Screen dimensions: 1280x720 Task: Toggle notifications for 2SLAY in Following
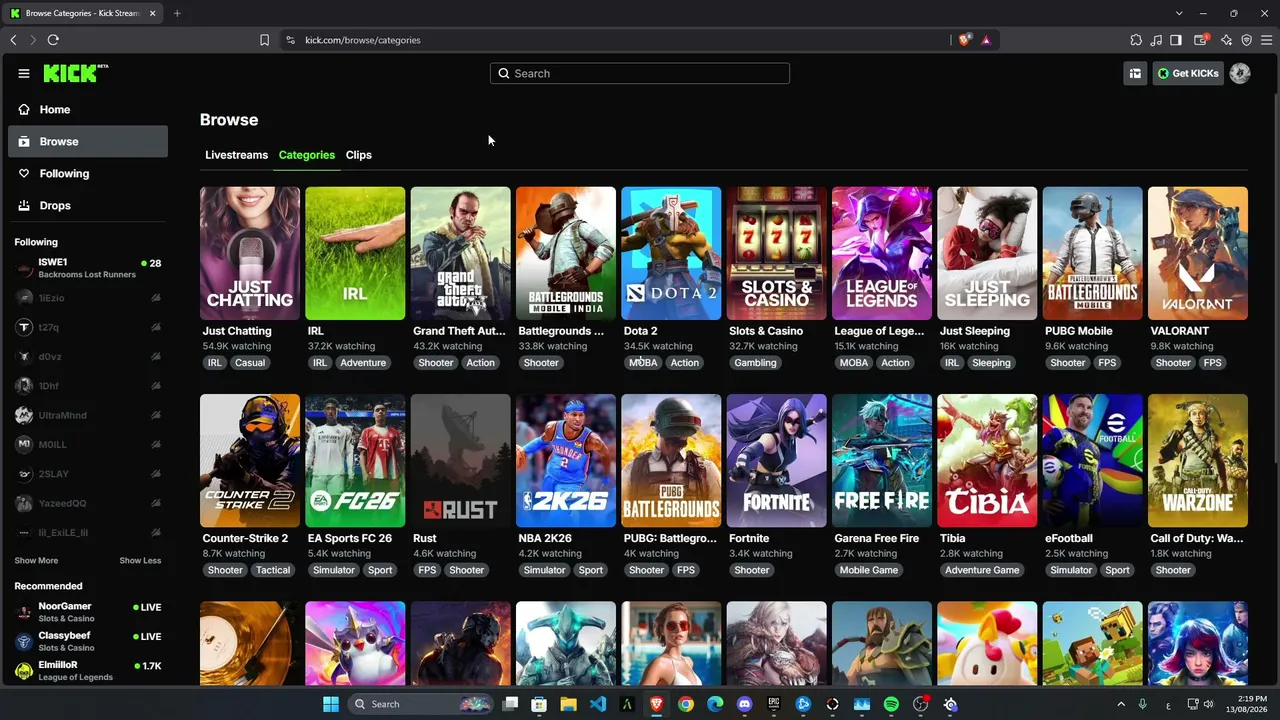pyautogui.click(x=156, y=474)
